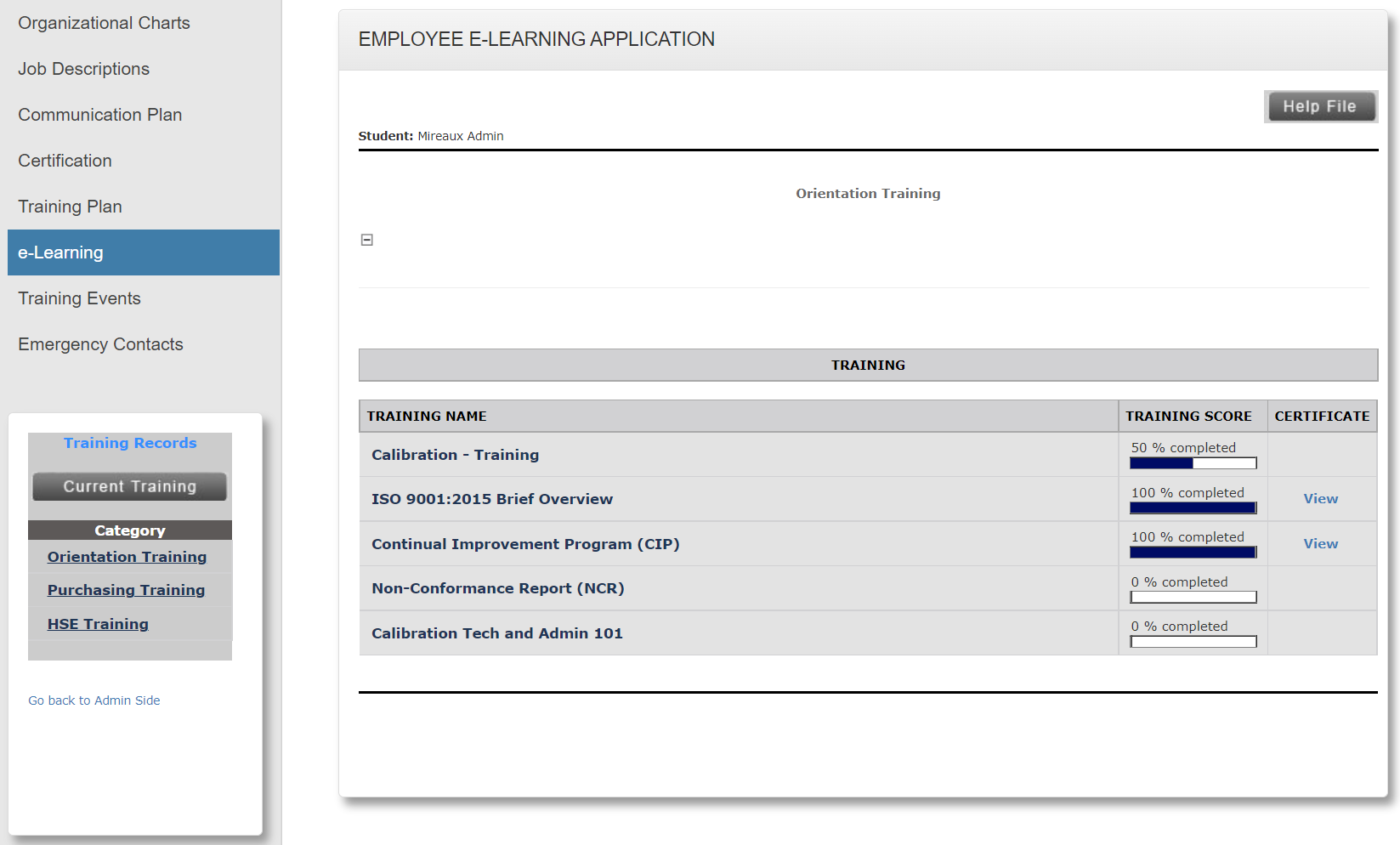Click the Calibration Training 50% progress bar
The height and width of the screenshot is (845, 1400).
(1192, 462)
